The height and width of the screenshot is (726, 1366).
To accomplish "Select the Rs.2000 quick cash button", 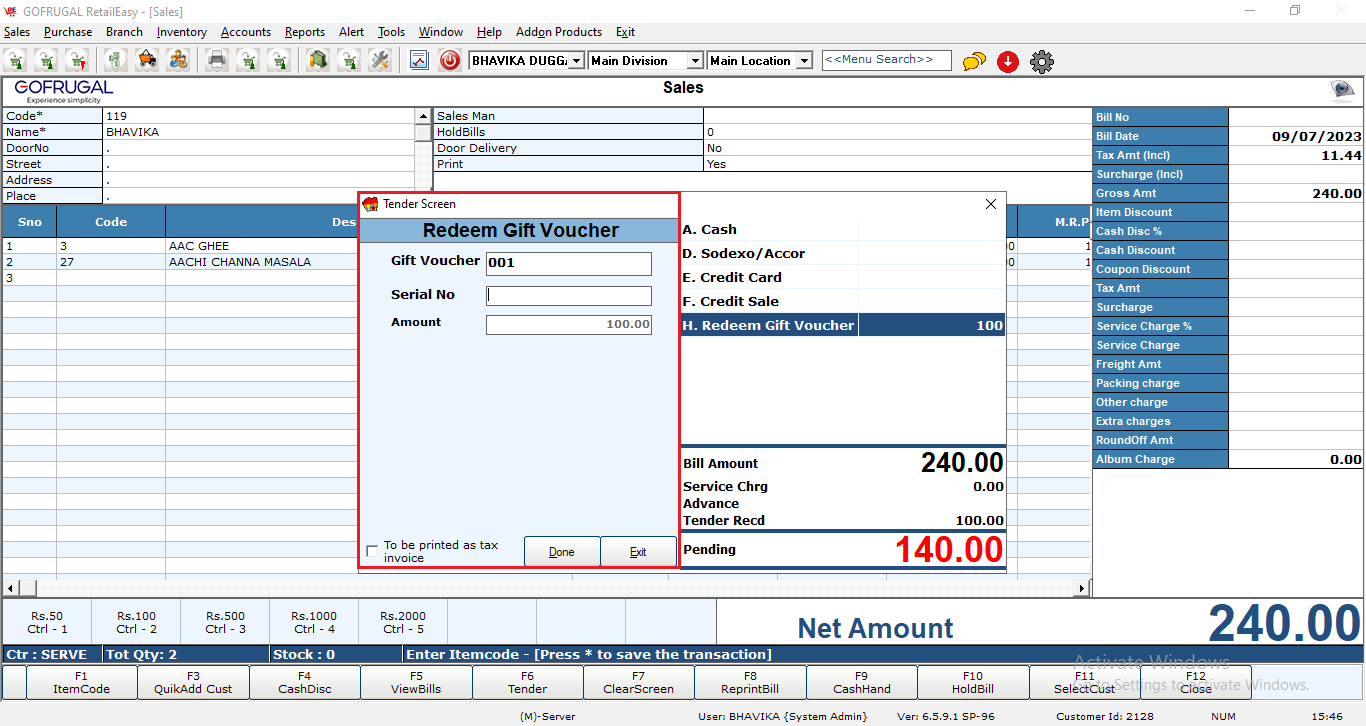I will click(403, 623).
